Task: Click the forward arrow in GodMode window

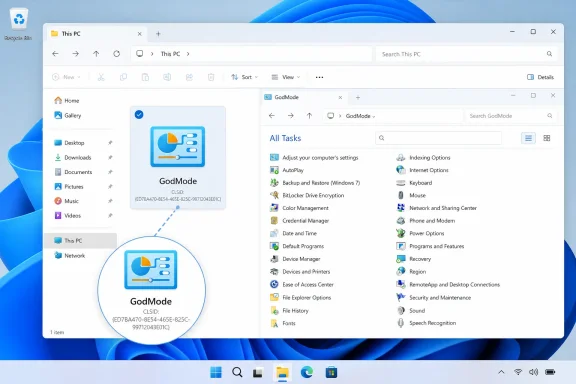Action: click(291, 116)
